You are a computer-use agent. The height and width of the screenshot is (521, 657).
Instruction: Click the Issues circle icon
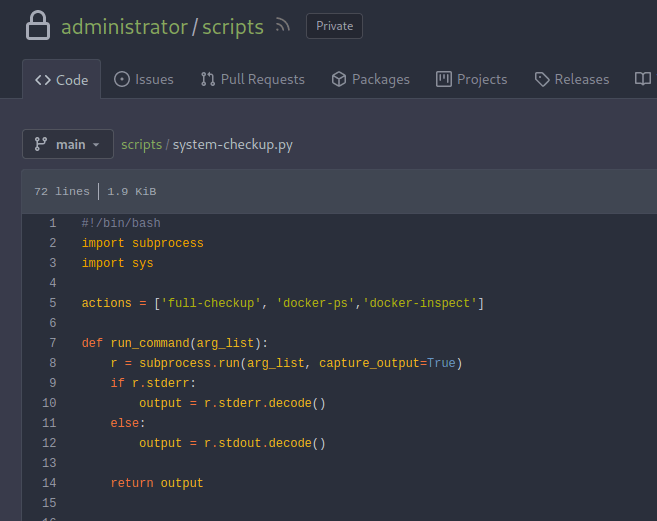pos(122,79)
